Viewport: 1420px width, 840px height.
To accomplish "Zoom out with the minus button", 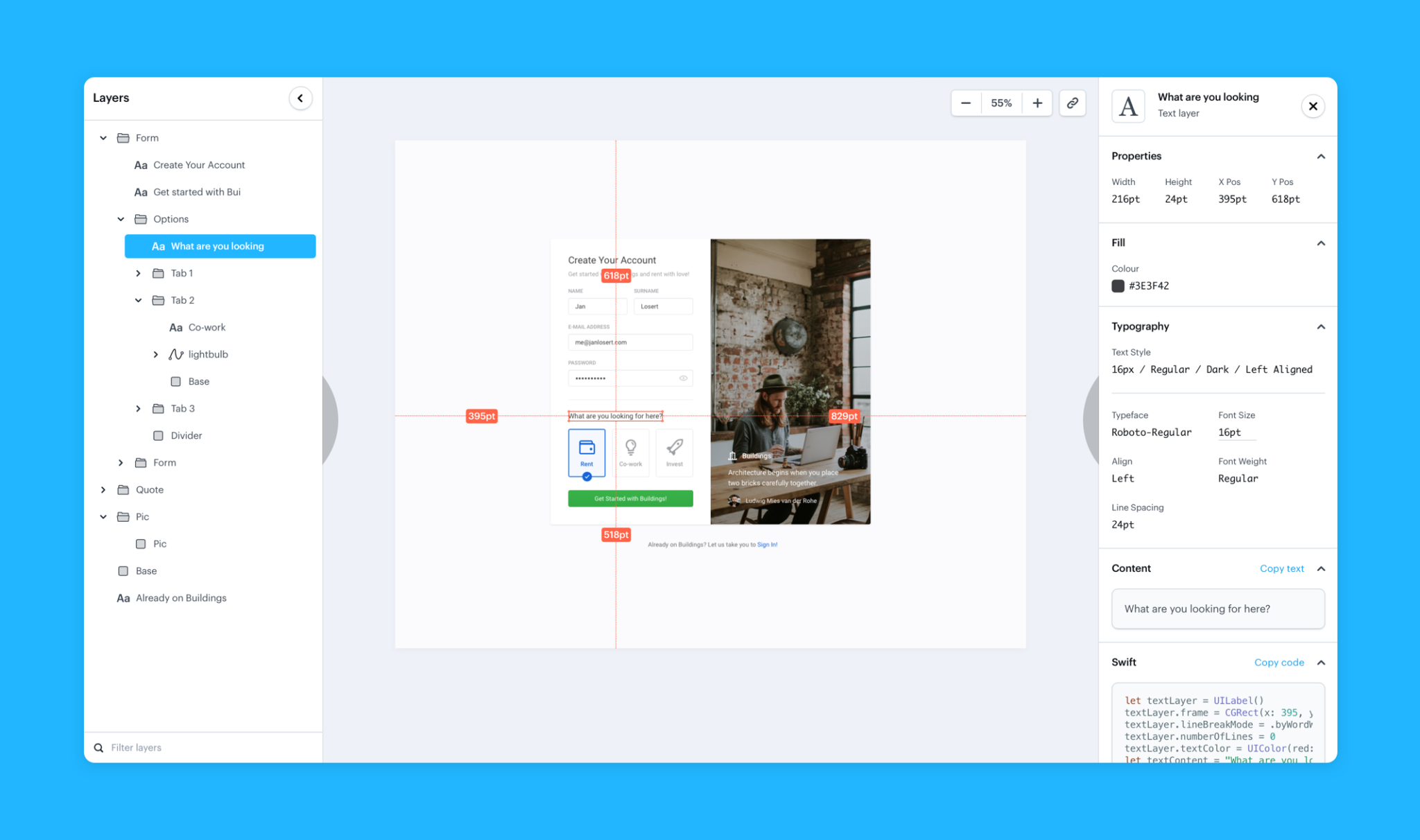I will click(966, 103).
